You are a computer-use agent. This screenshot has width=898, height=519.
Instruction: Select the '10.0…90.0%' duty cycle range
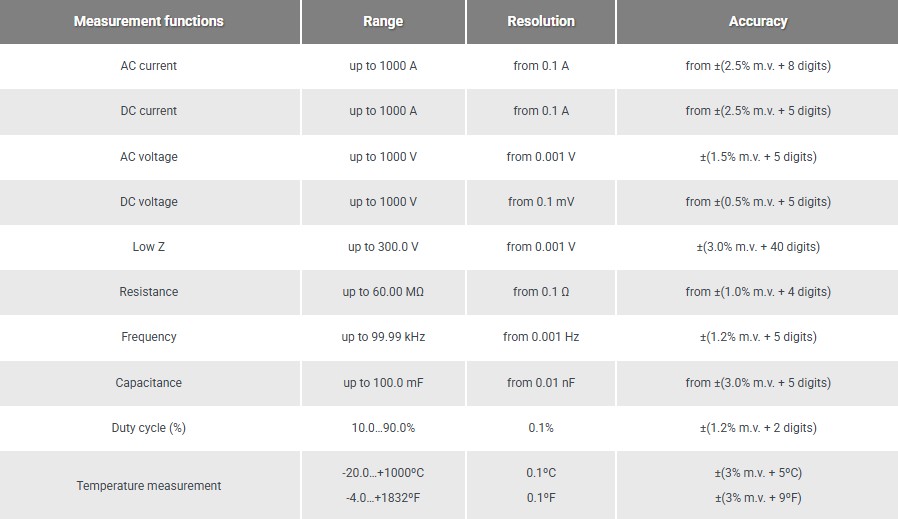coord(383,428)
